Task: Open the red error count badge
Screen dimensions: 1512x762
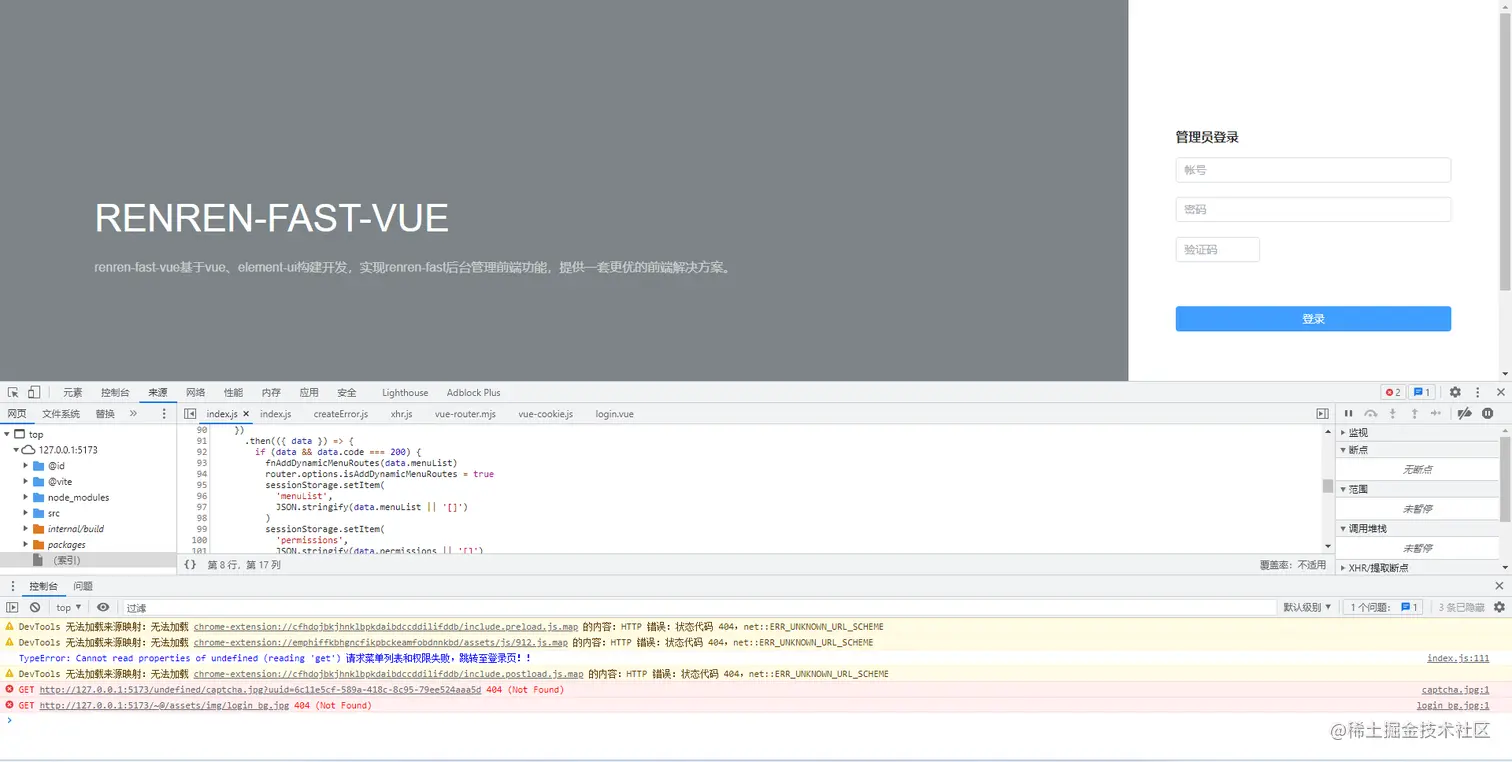Action: pyautogui.click(x=1392, y=393)
